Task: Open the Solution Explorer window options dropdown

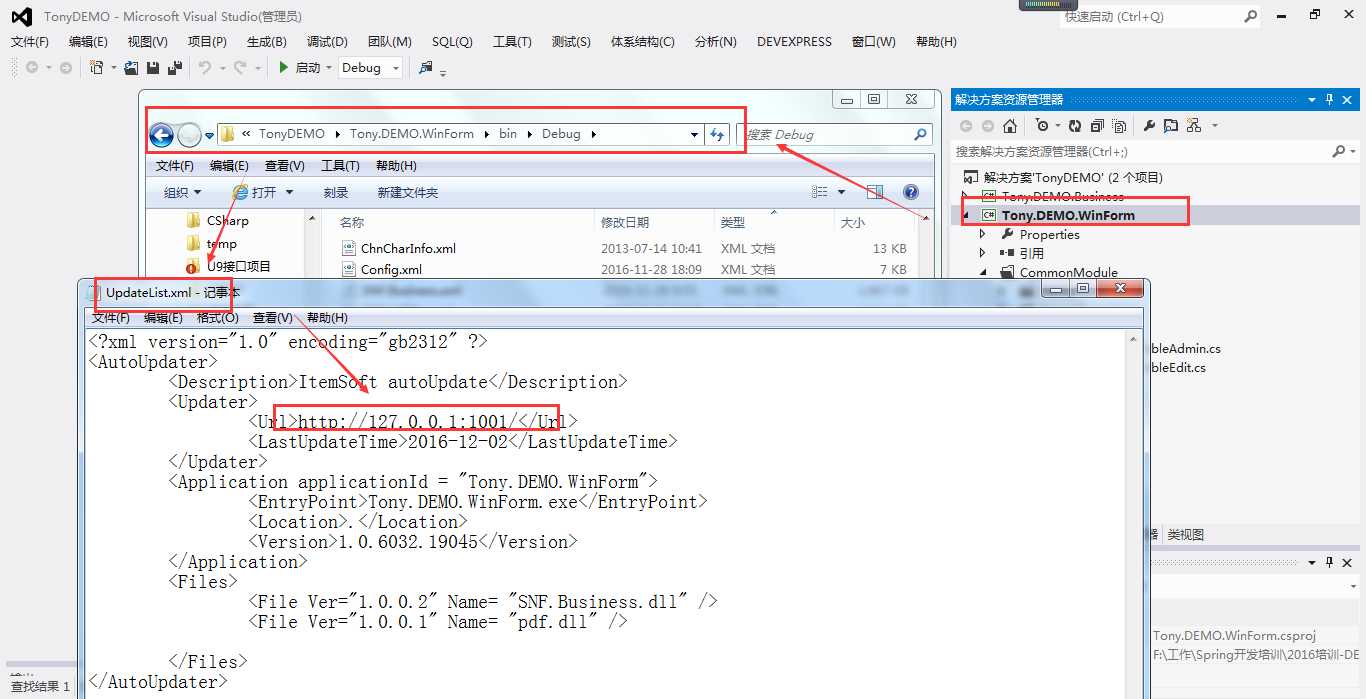Action: click(x=1312, y=99)
